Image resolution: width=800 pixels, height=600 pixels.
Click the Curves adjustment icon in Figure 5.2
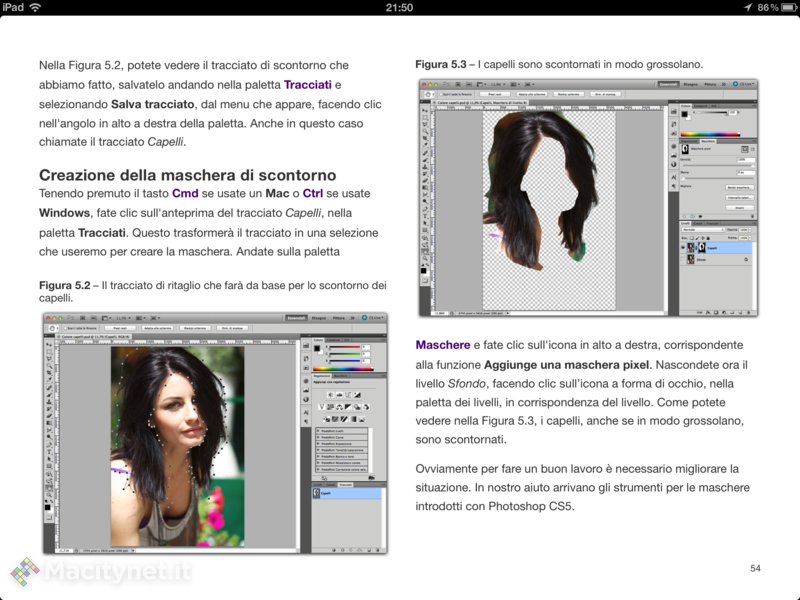348,395
